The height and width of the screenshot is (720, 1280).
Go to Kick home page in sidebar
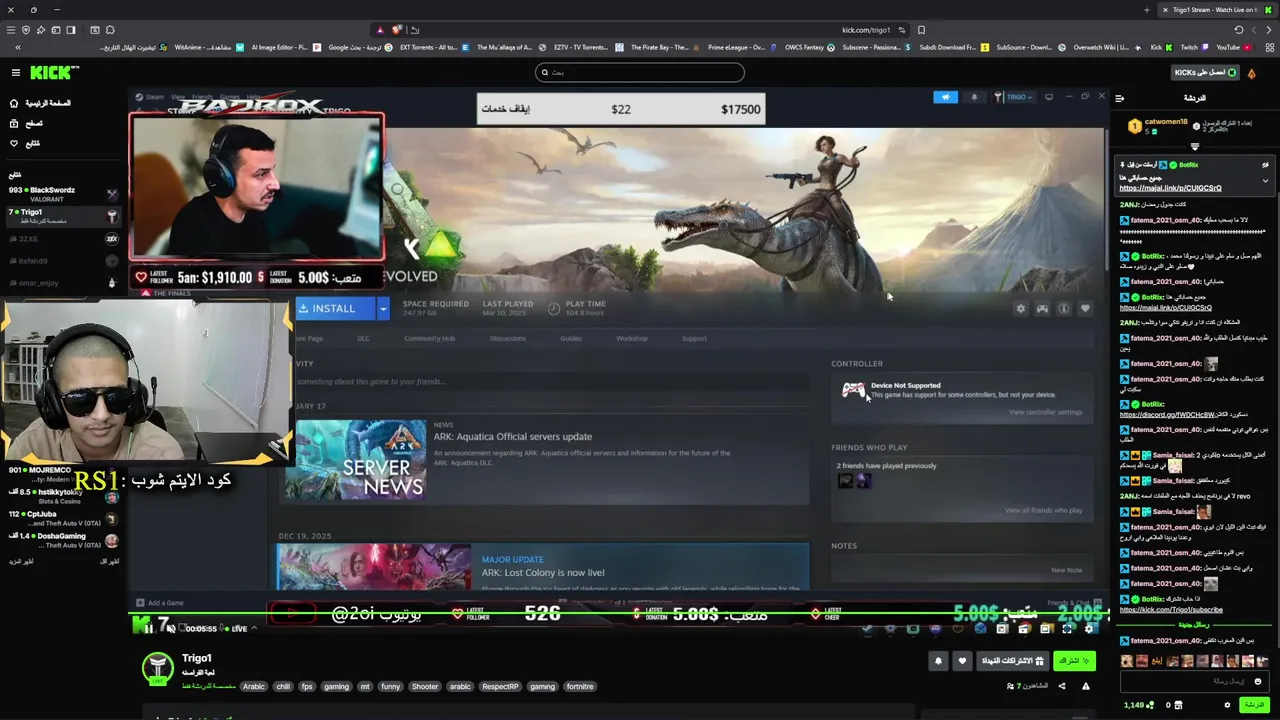point(41,103)
